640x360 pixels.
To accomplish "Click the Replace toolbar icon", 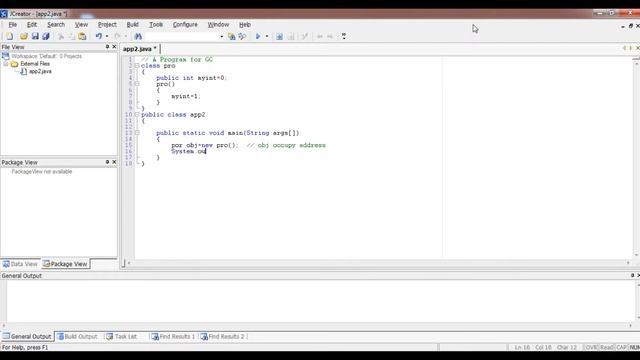I will [242, 36].
